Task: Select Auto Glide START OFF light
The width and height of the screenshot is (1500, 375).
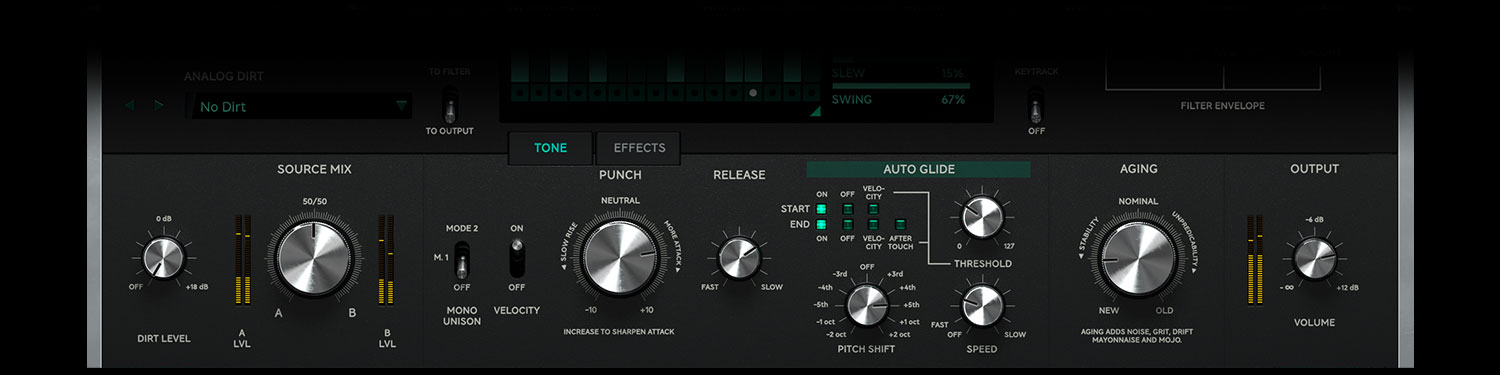Action: click(x=848, y=209)
